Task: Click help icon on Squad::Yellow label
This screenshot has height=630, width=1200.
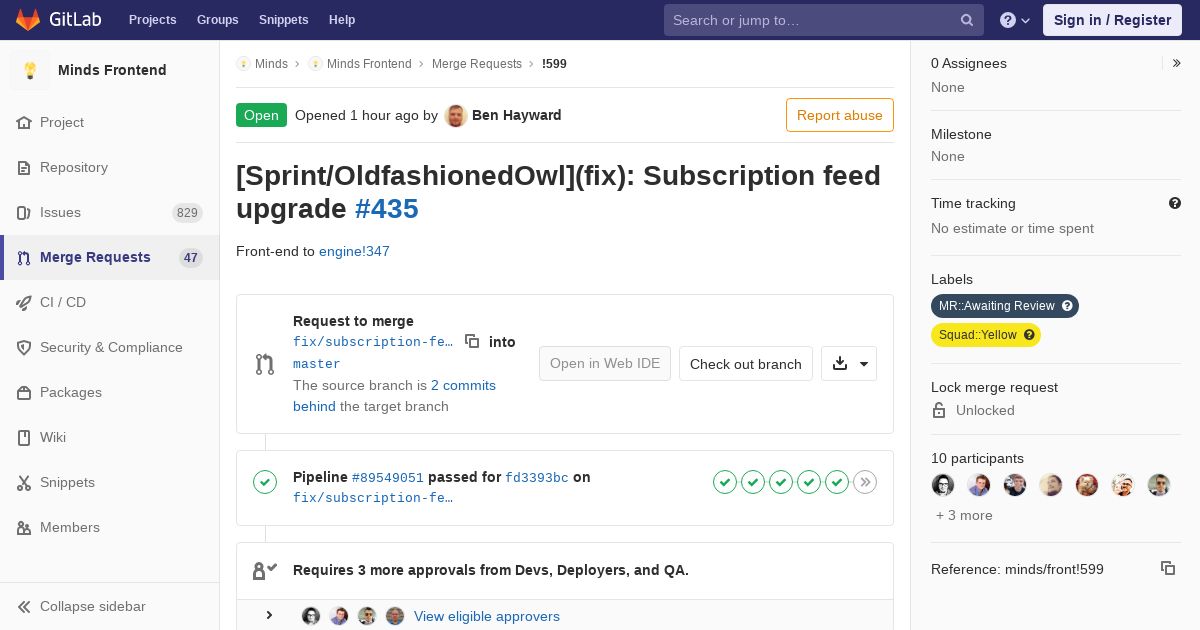Action: tap(1029, 335)
